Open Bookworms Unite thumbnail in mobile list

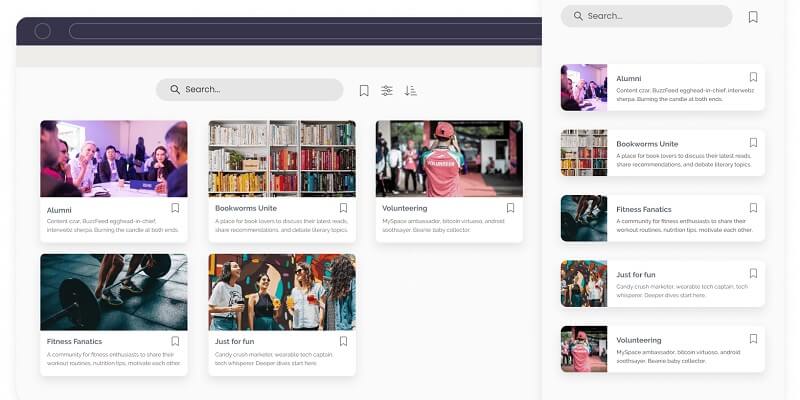point(584,153)
